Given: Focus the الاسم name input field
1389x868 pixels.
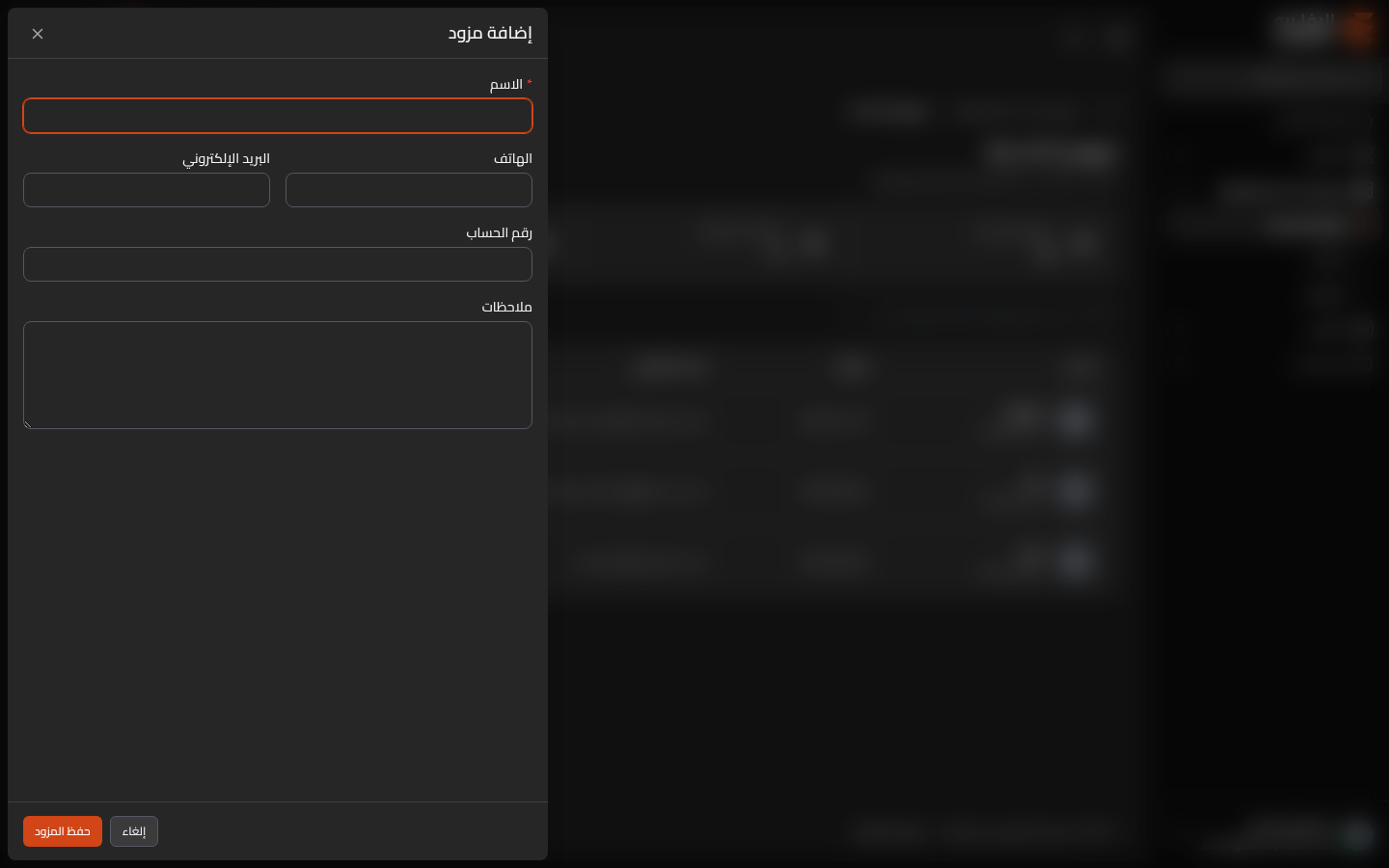Looking at the screenshot, I should coord(278,116).
